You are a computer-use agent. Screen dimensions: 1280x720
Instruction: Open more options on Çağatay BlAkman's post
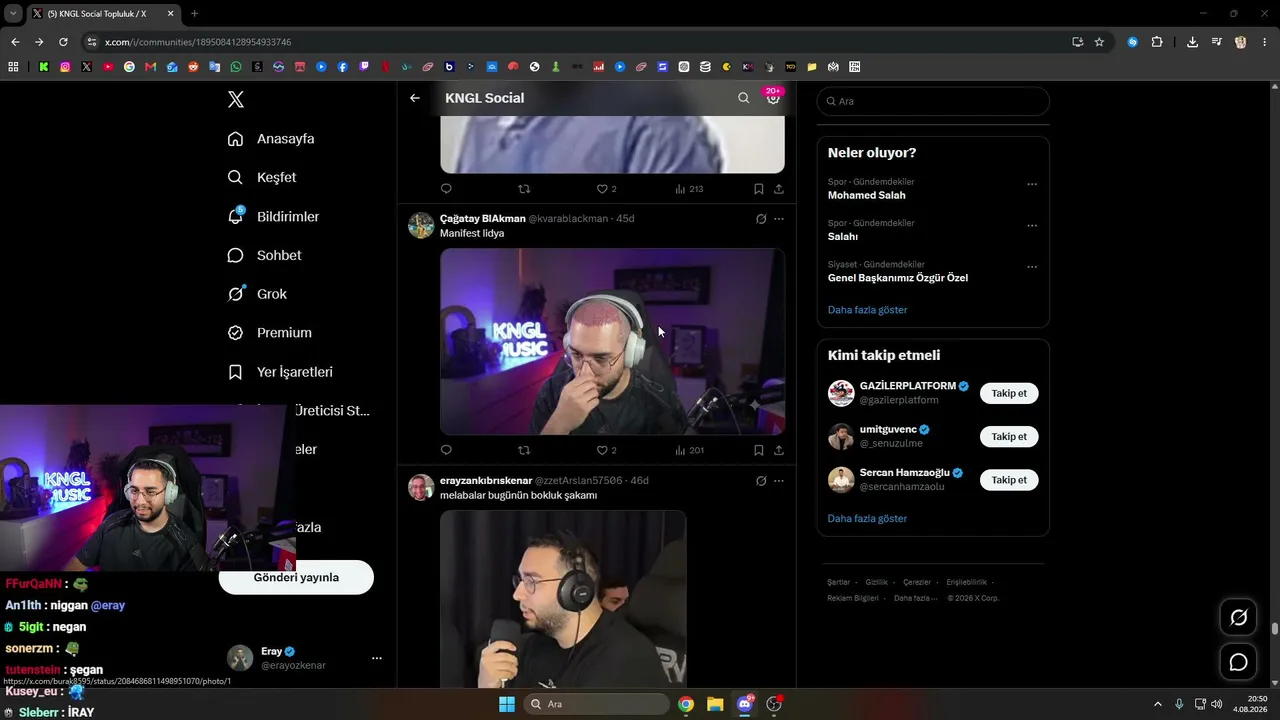(x=779, y=219)
